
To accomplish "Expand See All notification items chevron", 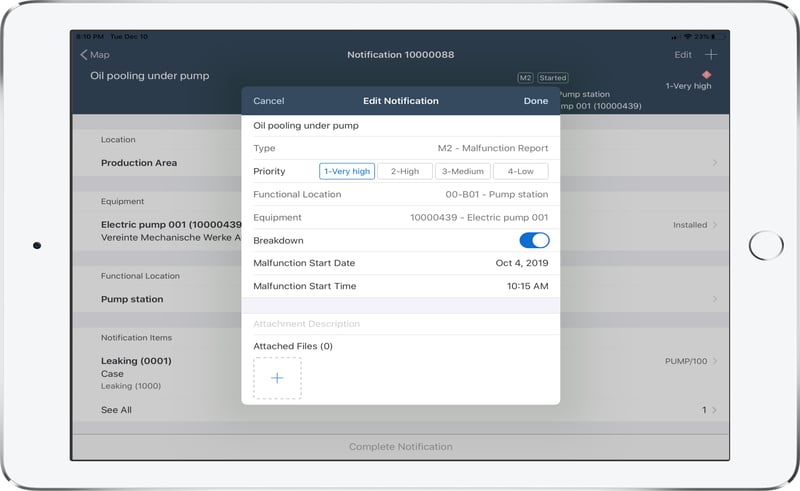I will pyautogui.click(x=715, y=410).
